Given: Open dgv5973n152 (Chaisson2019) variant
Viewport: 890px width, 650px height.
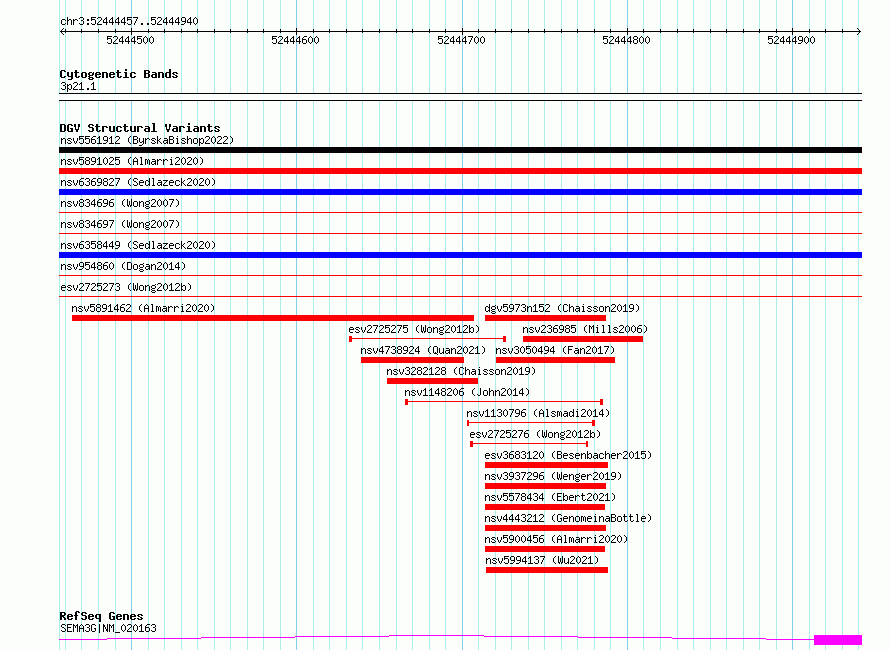Looking at the screenshot, I should [562, 308].
